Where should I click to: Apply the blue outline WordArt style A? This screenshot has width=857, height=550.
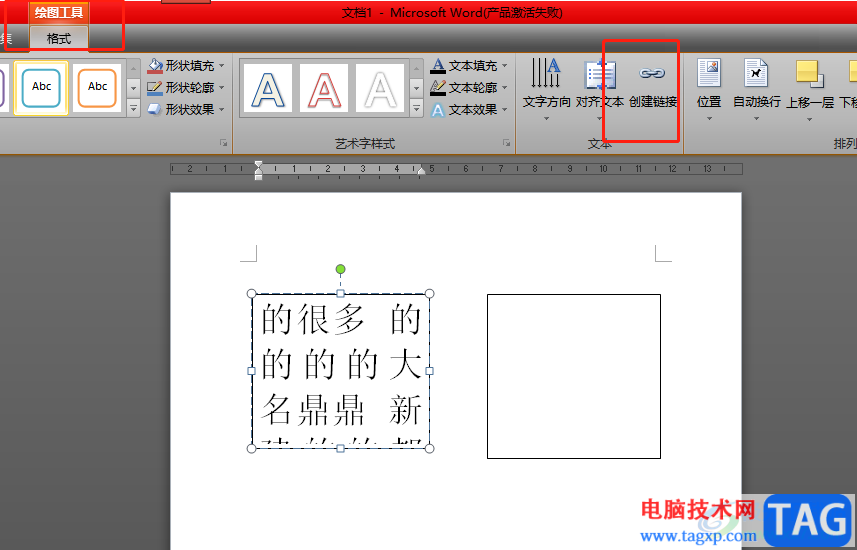pyautogui.click(x=268, y=88)
